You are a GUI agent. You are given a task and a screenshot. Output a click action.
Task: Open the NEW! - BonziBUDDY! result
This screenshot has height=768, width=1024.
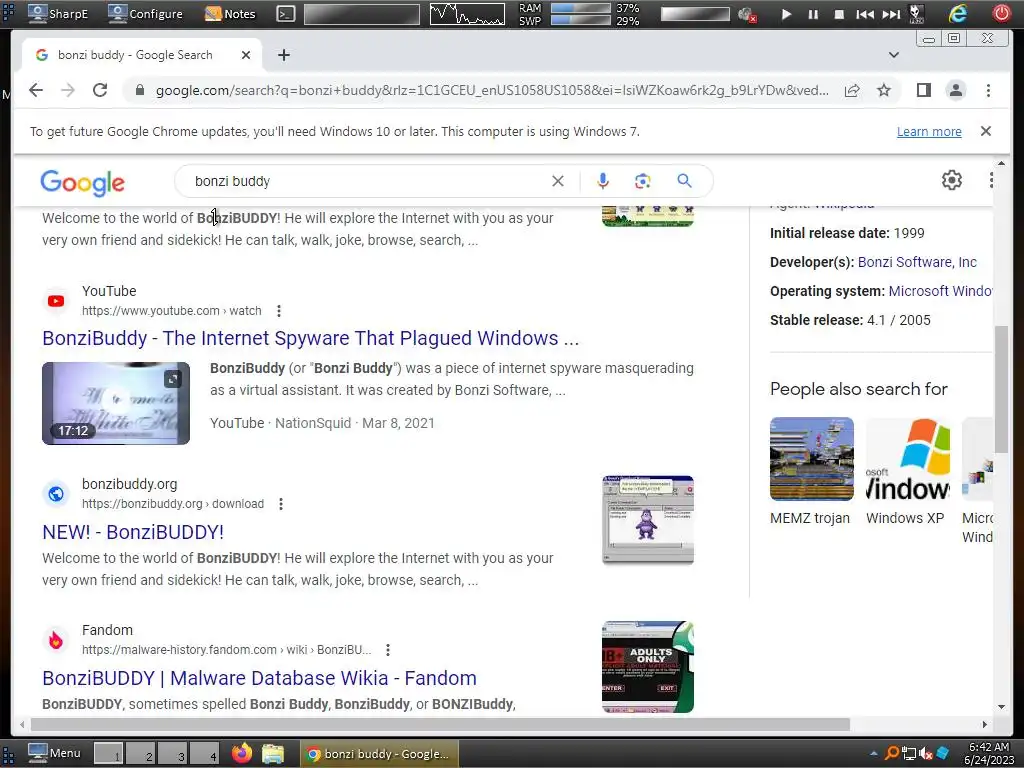tap(133, 532)
